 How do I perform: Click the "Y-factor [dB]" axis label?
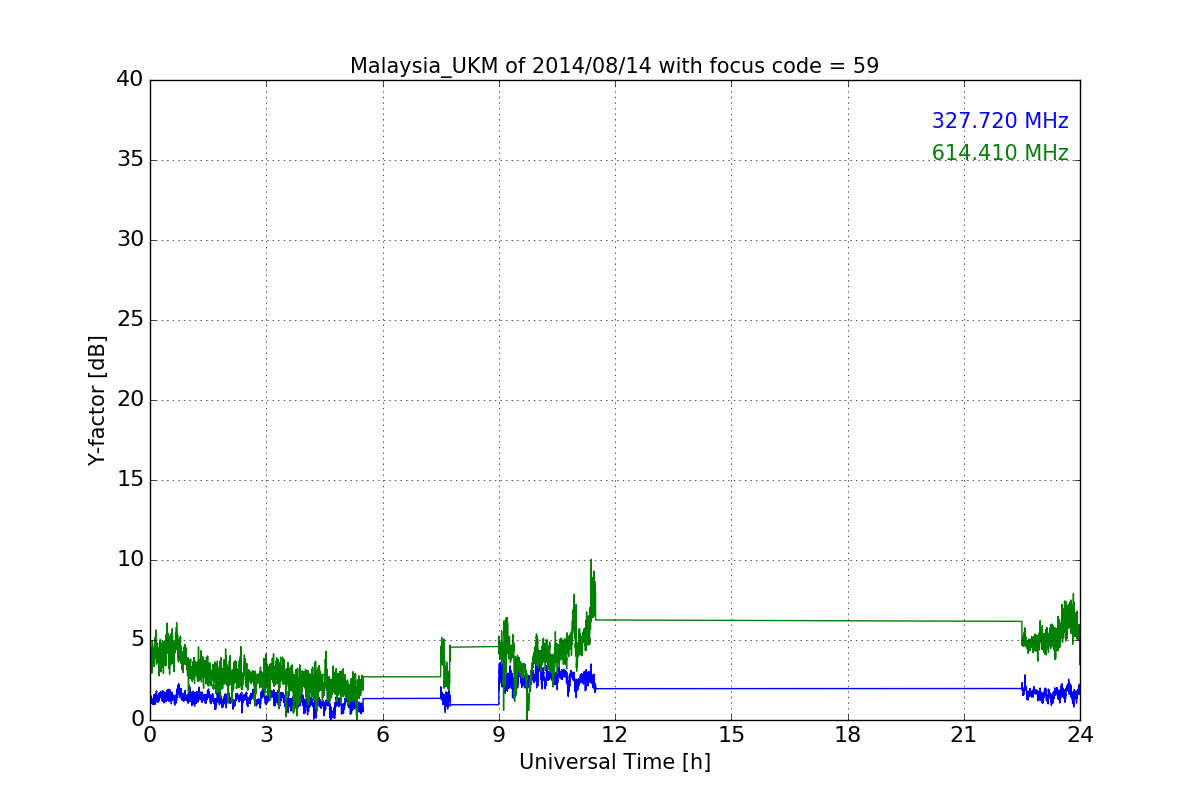(x=97, y=400)
